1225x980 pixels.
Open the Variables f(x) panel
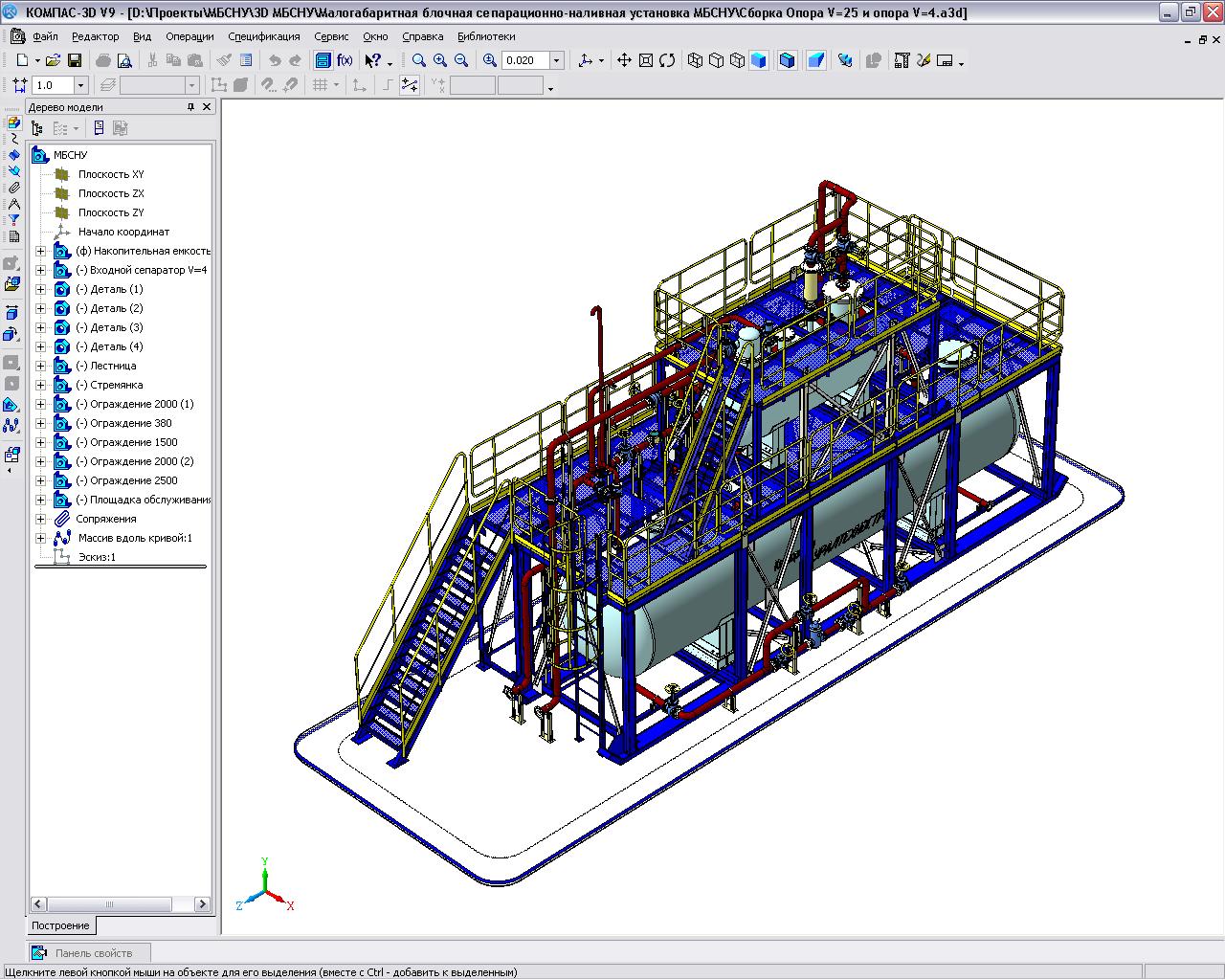(345, 60)
